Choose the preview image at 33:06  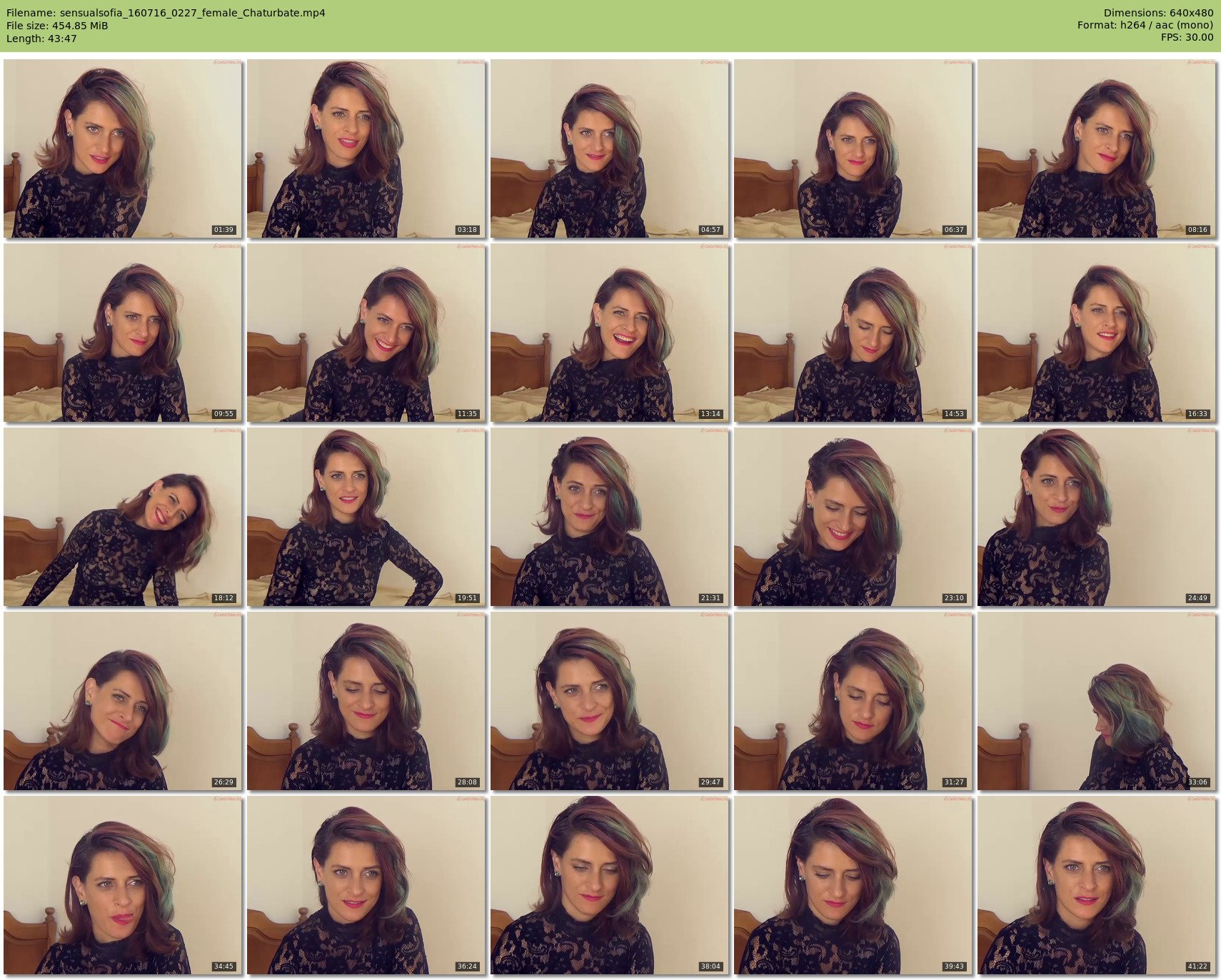click(x=1097, y=701)
